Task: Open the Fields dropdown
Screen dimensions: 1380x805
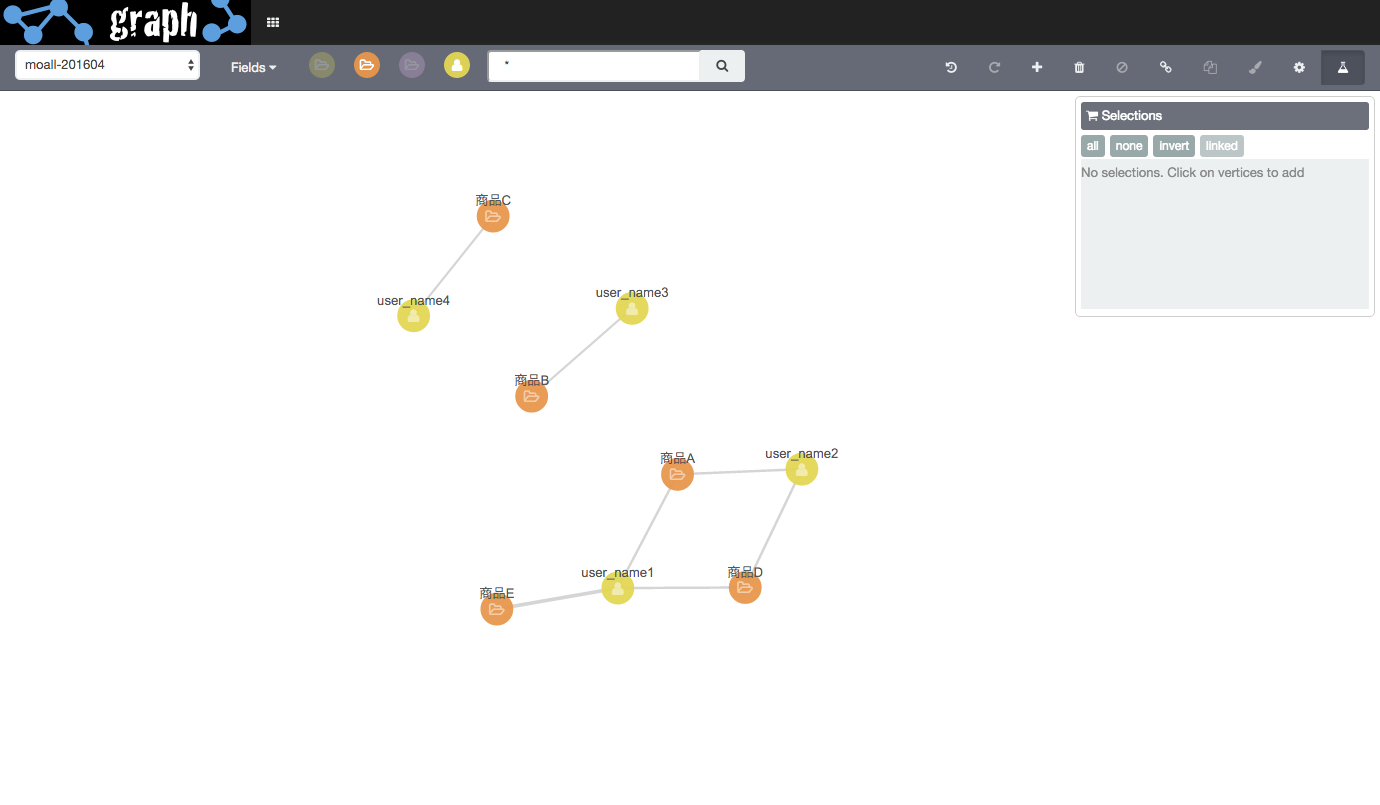Action: (252, 67)
